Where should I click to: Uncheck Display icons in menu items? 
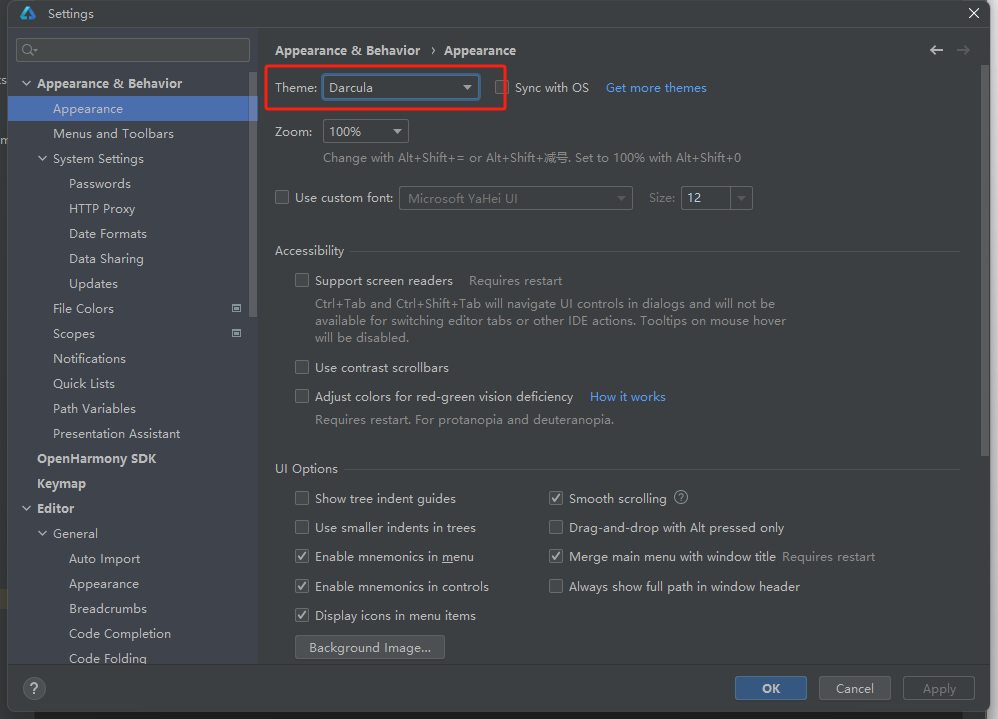click(x=302, y=615)
